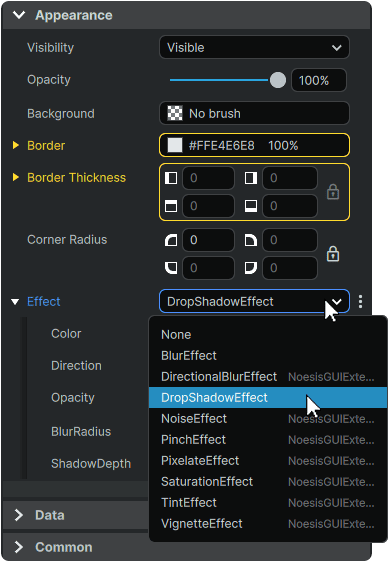
Task: Click the left border thickness icon
Action: 171,178
